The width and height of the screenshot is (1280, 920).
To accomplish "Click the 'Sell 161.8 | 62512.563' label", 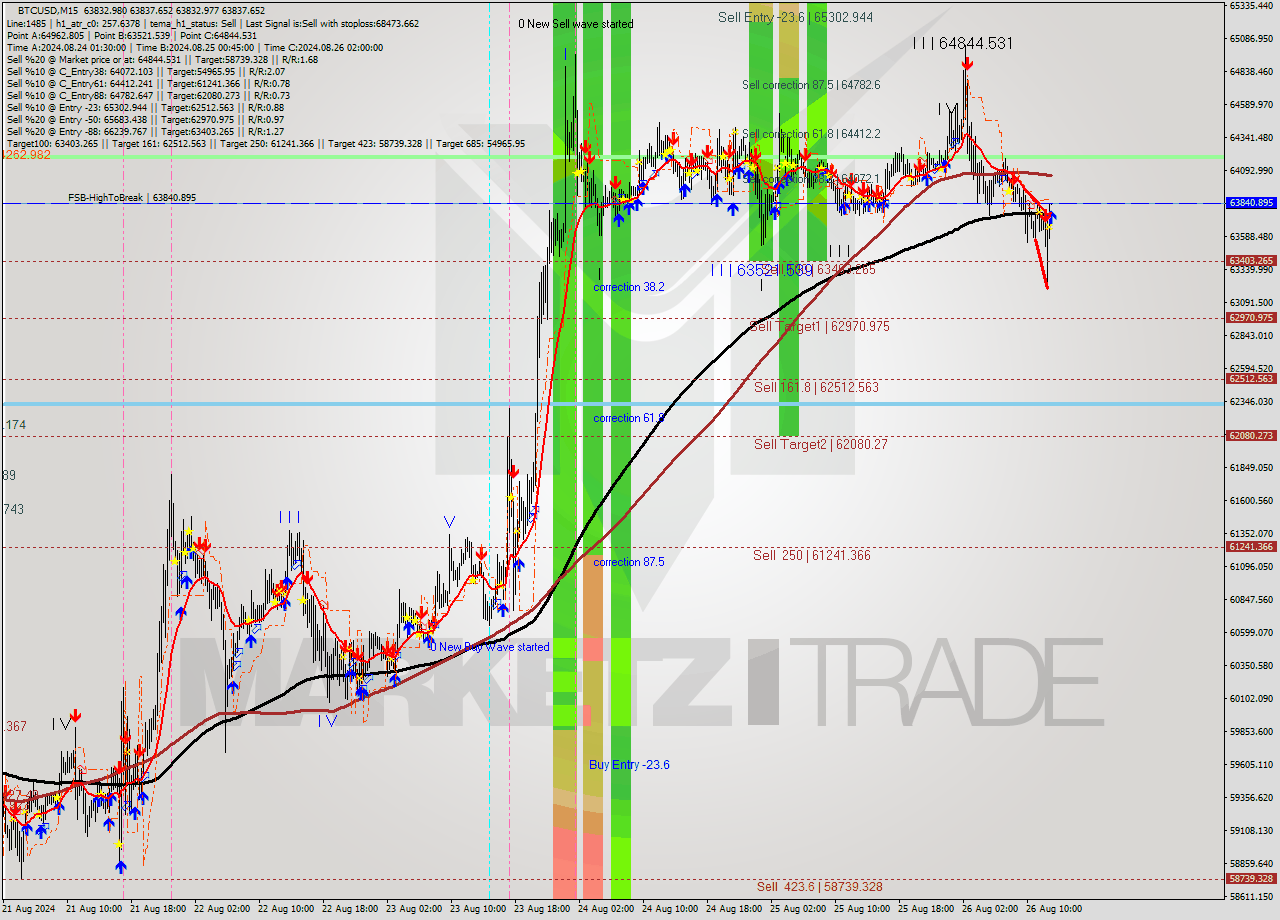I will 816,387.
